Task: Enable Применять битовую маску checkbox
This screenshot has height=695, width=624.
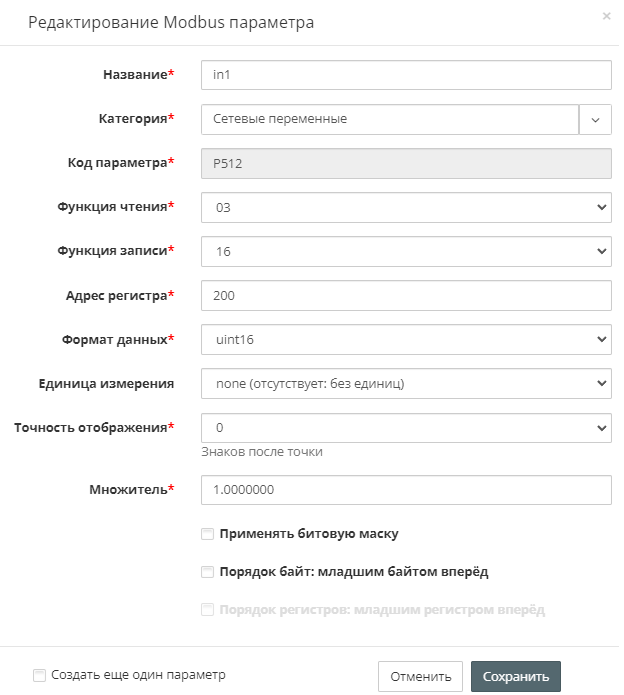Action: 208,534
